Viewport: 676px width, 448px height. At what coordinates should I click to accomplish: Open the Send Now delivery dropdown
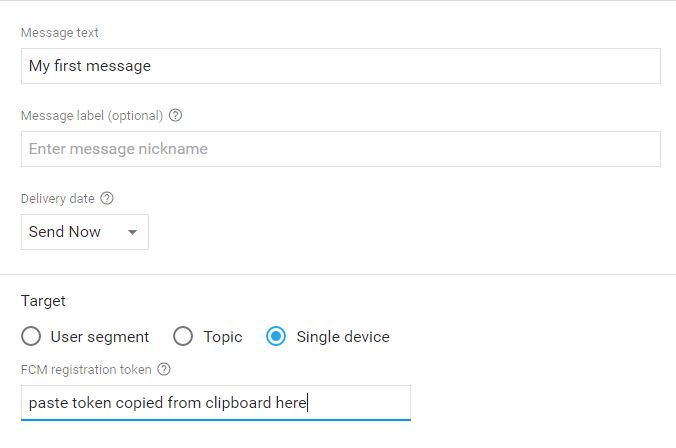(85, 232)
